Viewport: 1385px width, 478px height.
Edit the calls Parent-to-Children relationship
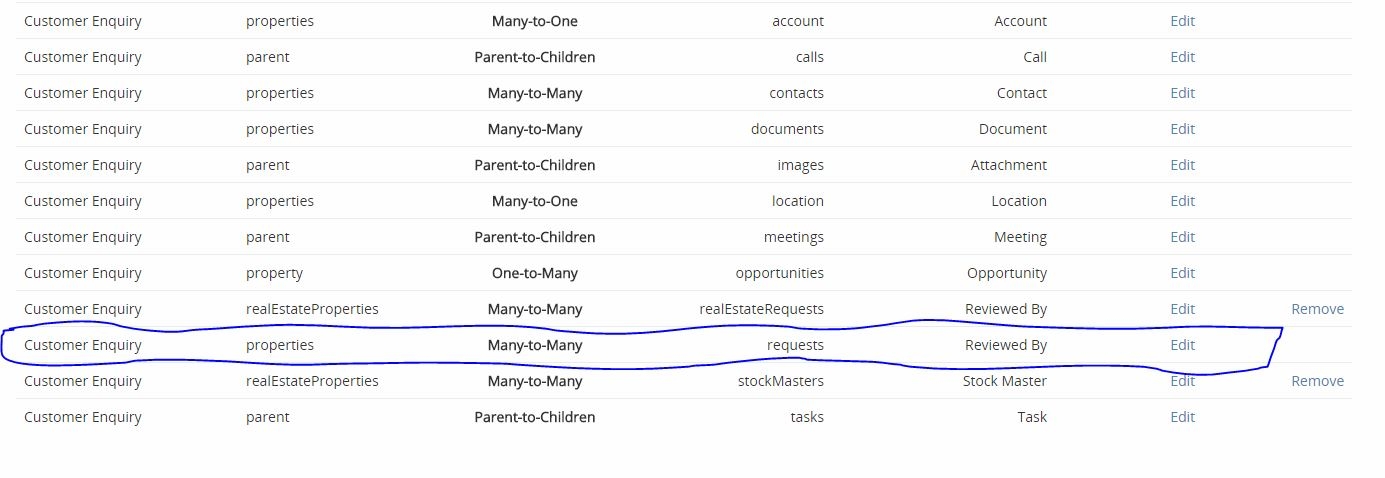pos(1182,57)
